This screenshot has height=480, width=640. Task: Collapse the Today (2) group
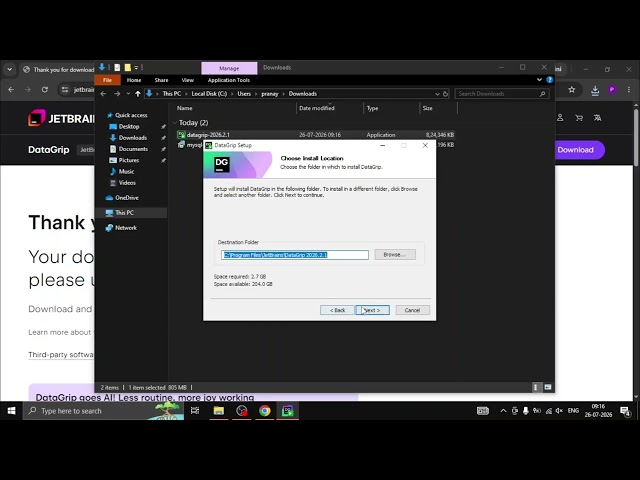(x=174, y=123)
